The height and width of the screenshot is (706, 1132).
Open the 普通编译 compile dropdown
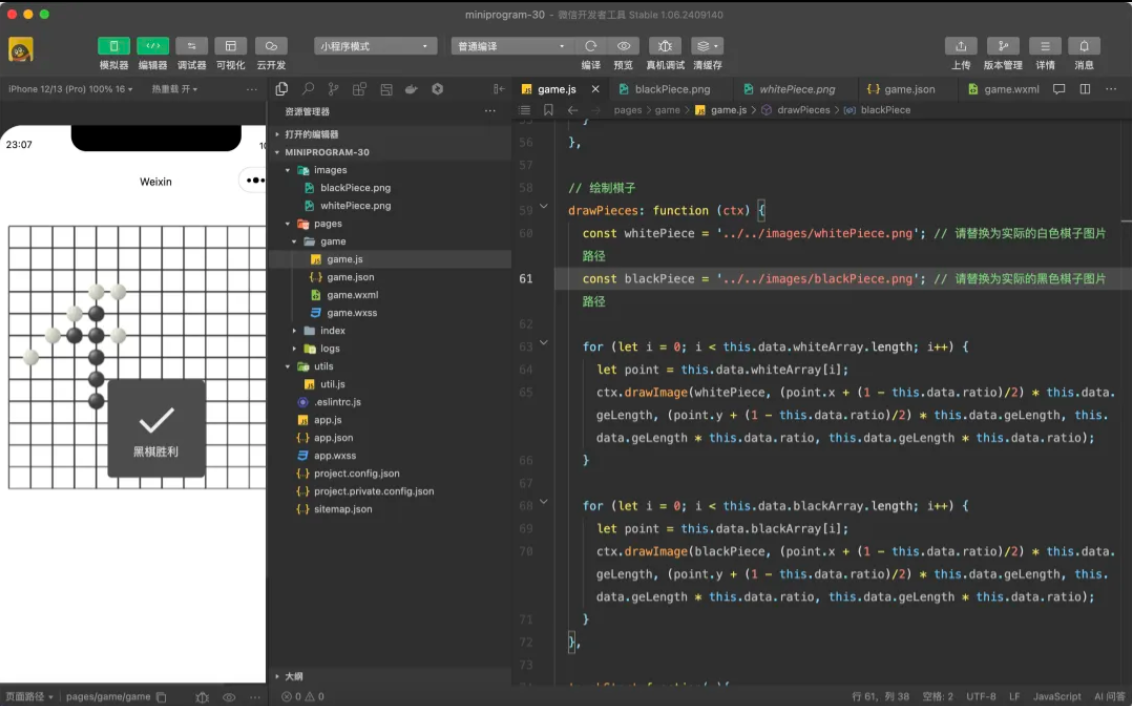pos(512,46)
